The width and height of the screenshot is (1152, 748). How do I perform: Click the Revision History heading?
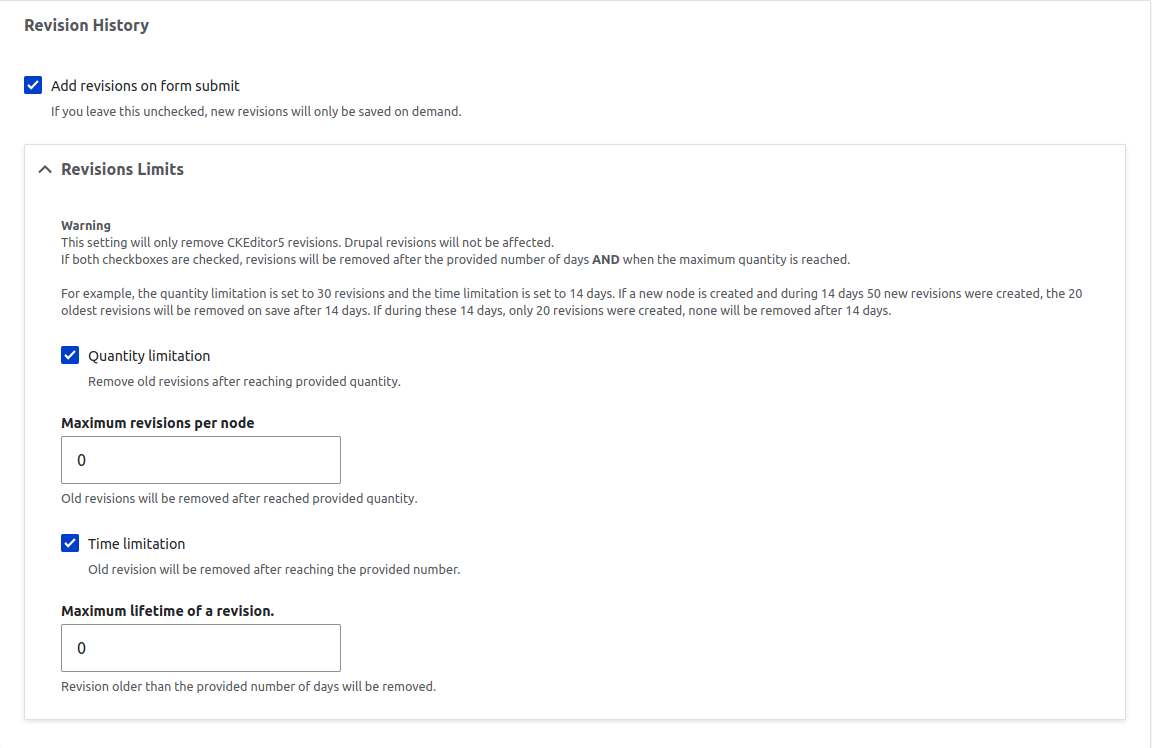(x=86, y=25)
